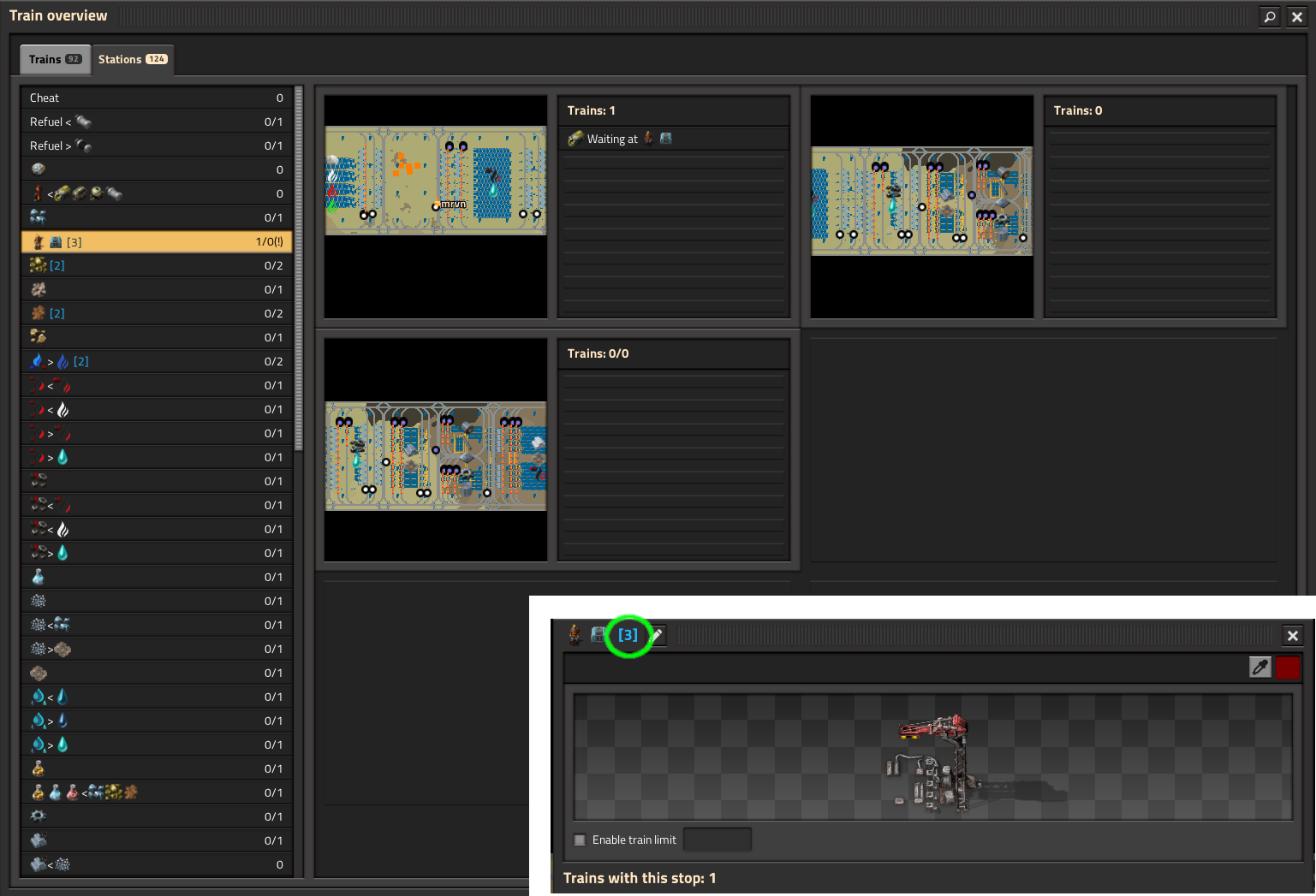Select the row with blue science flask only
1316x896 pixels.
[157, 577]
